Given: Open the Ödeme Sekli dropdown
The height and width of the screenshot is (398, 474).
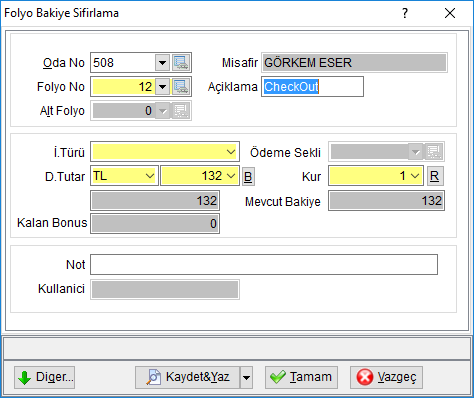Looking at the screenshot, I should coord(415,152).
